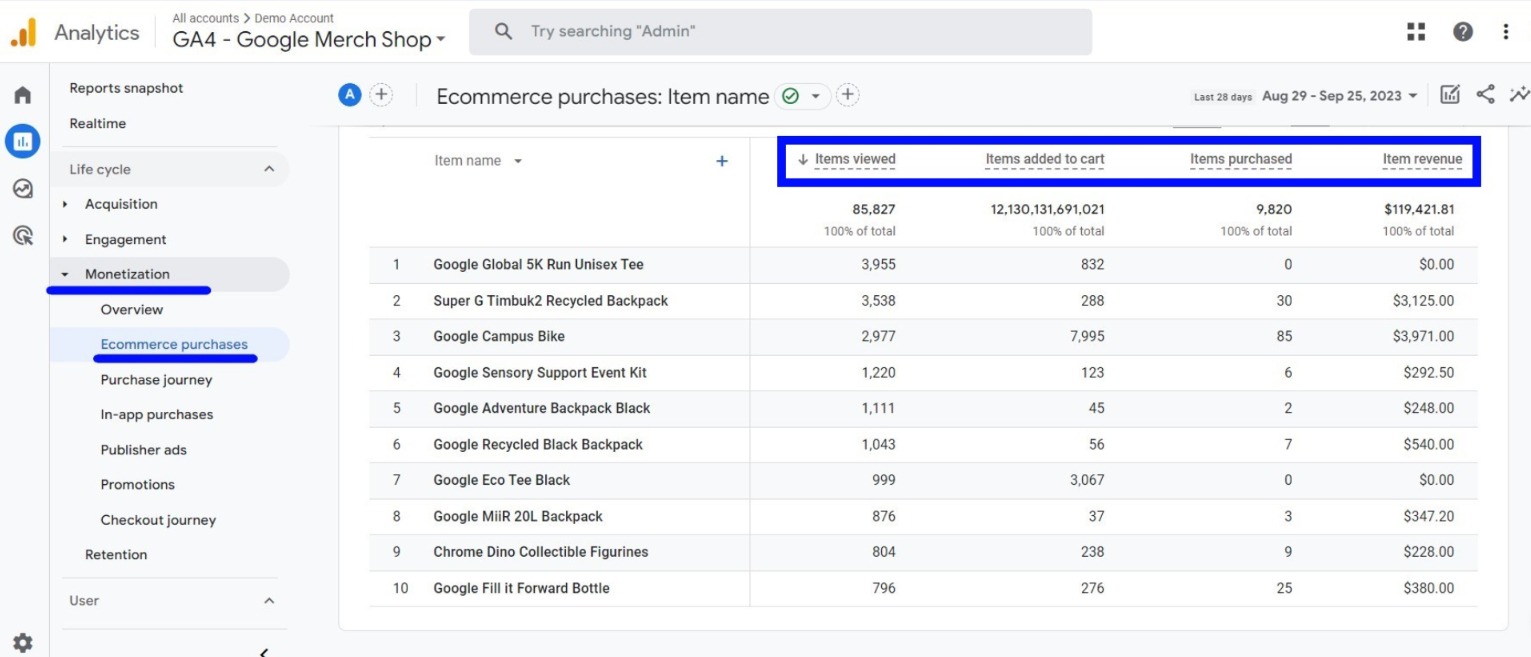Open the Purchase journey report
Screen dimensions: 1531x657
[156, 380]
